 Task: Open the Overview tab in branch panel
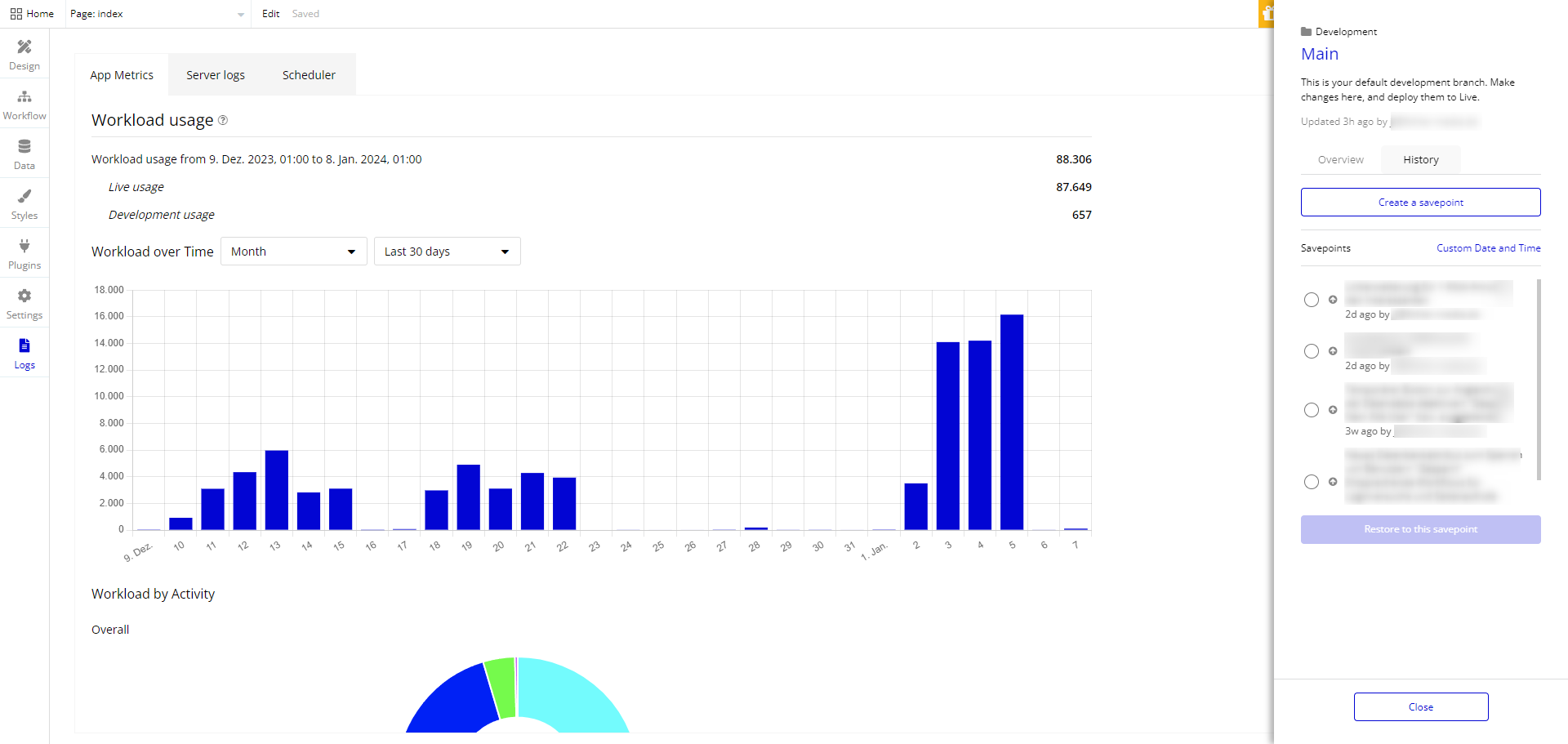tap(1340, 160)
